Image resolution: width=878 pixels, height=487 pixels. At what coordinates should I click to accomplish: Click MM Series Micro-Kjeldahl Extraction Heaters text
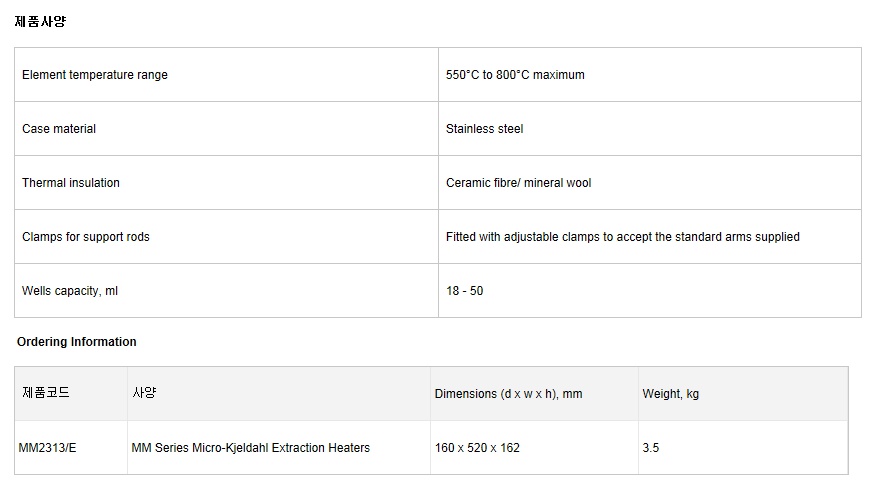pyautogui.click(x=250, y=448)
